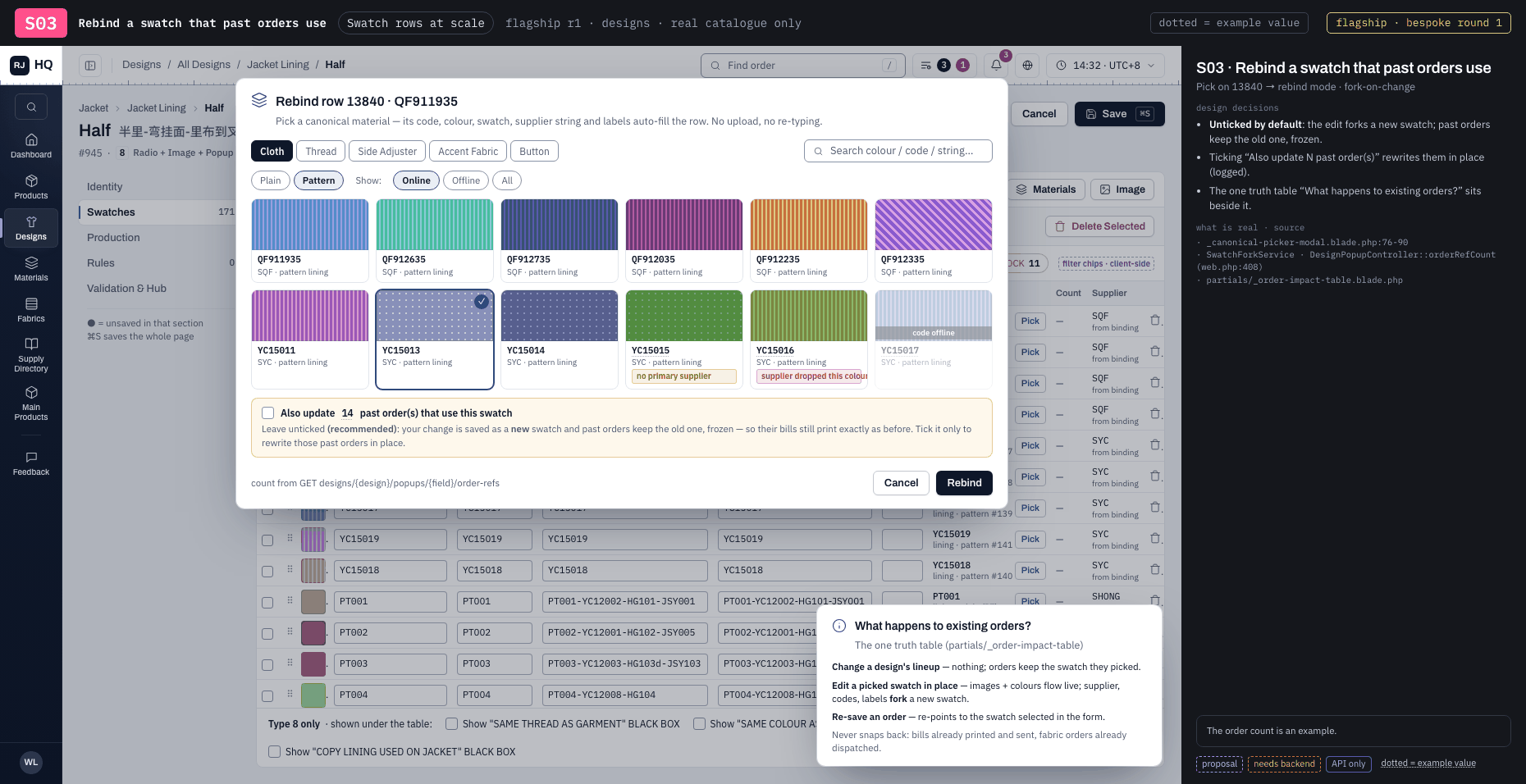Open the filter list icon with count badges
Image resolution: width=1526 pixels, height=784 pixels.
(944, 66)
